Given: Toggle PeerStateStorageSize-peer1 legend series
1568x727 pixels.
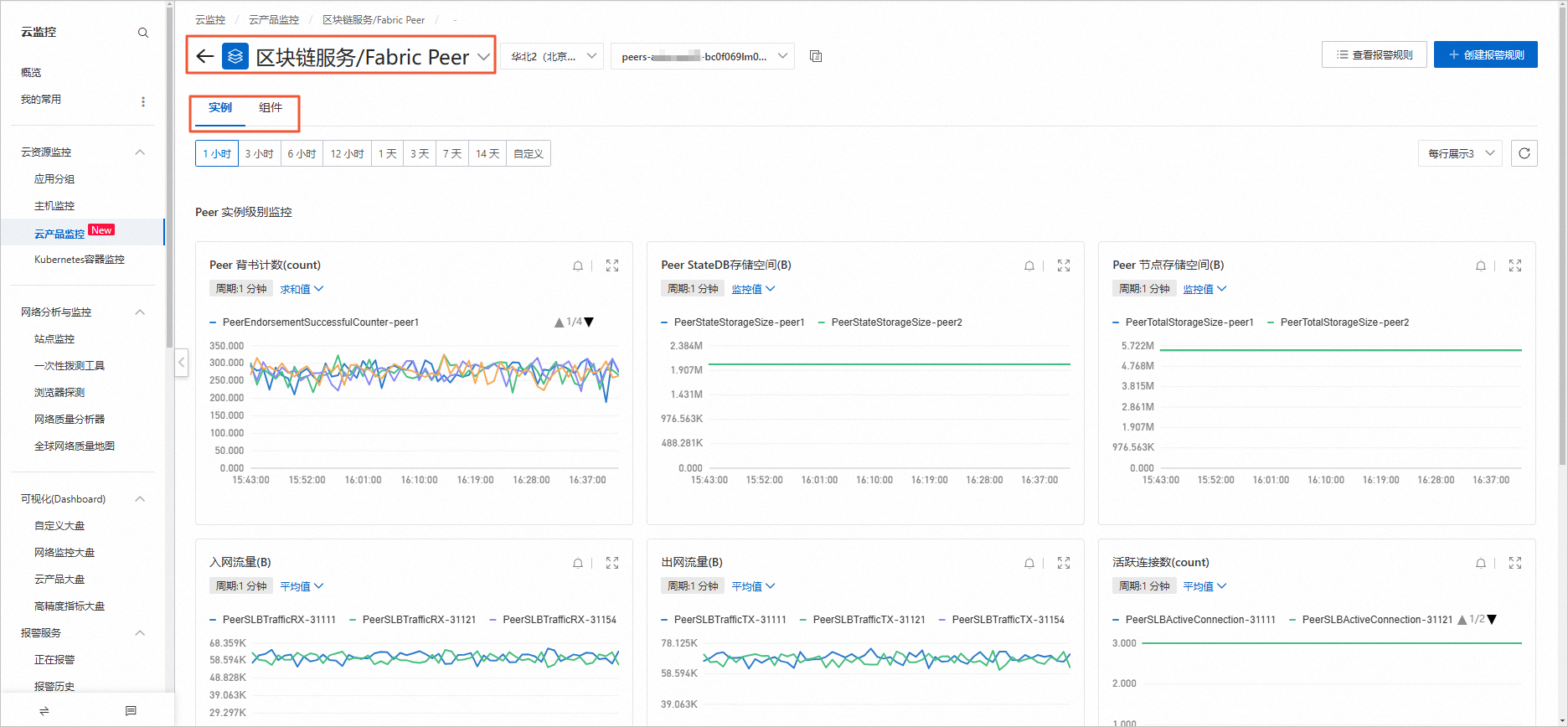Looking at the screenshot, I should click(x=733, y=322).
